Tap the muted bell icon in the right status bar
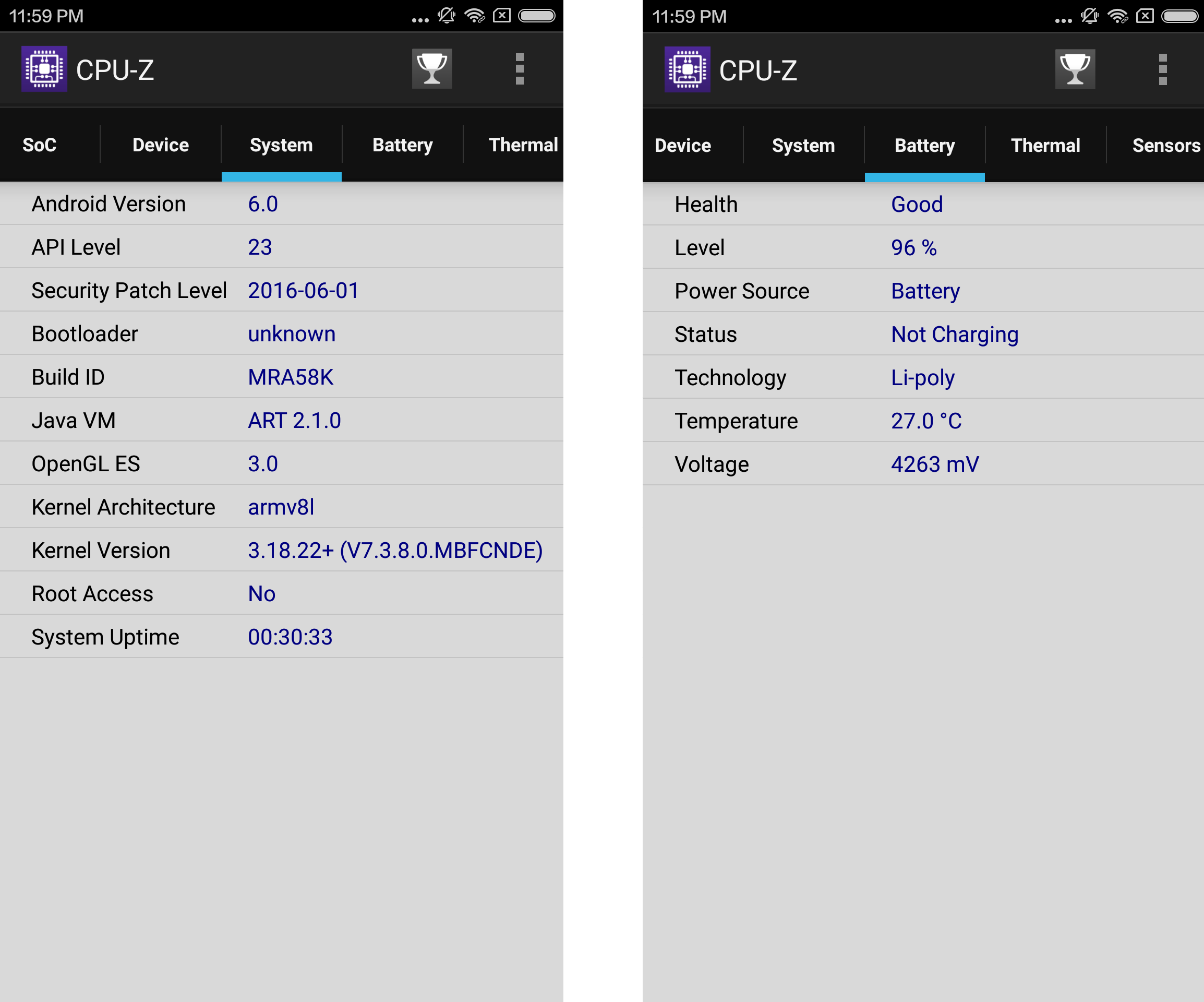 (x=1089, y=16)
